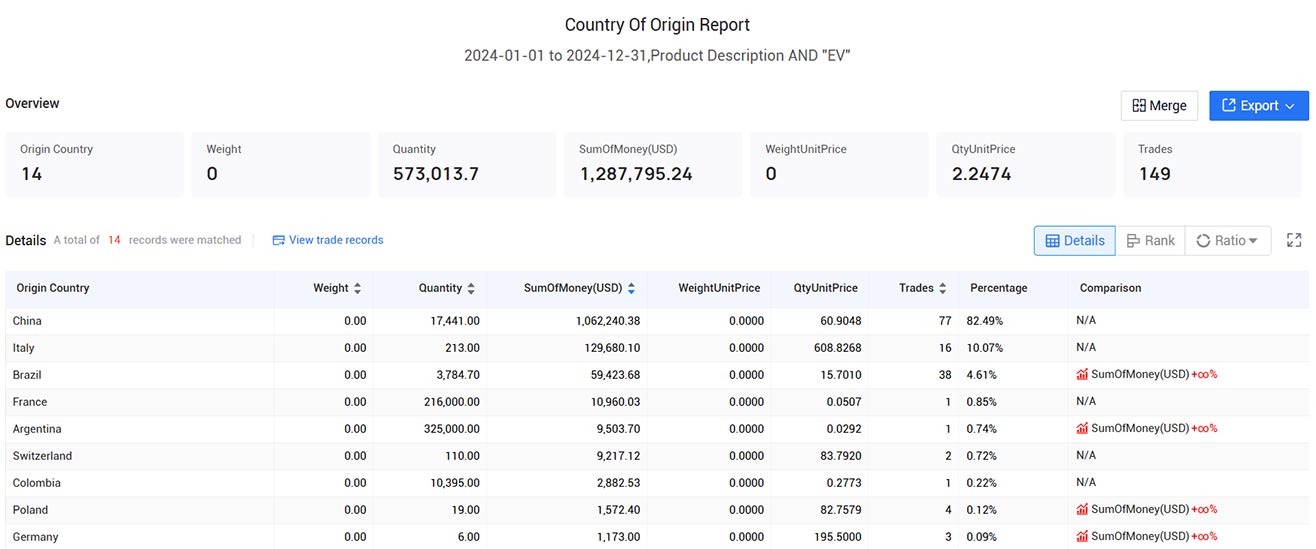Click trend chart icon in Poland row
The height and width of the screenshot is (549, 1316).
(x=1082, y=510)
